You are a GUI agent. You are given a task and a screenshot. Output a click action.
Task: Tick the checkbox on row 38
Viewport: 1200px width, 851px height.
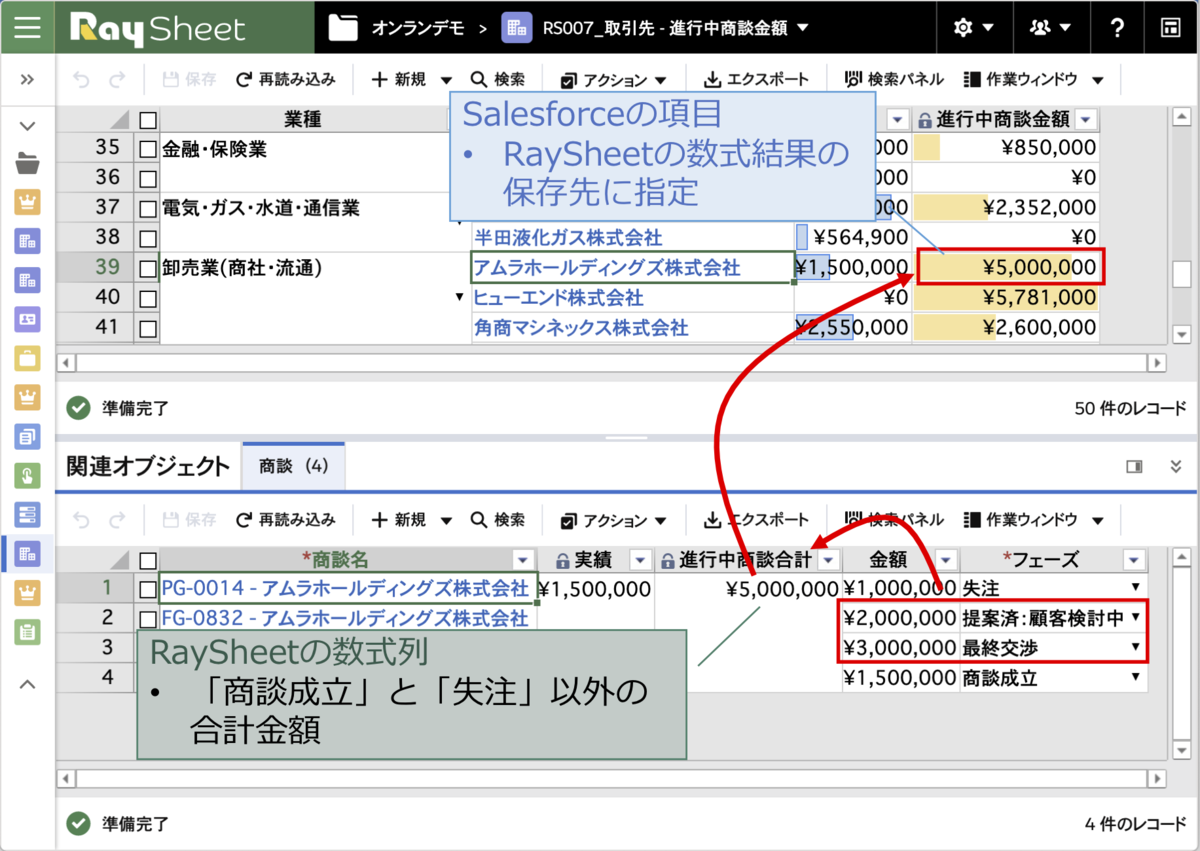pos(148,238)
